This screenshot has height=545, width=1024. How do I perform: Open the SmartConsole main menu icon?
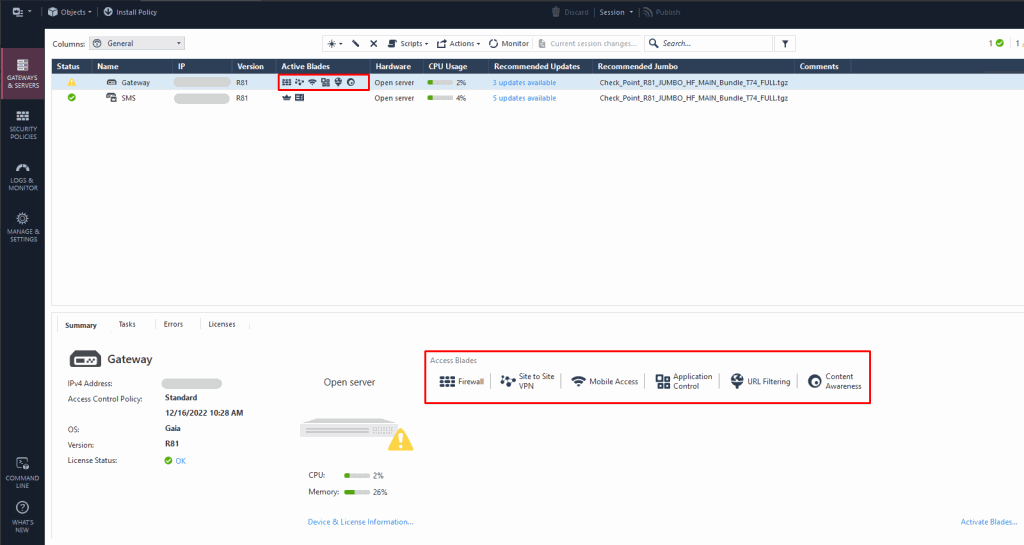point(22,12)
